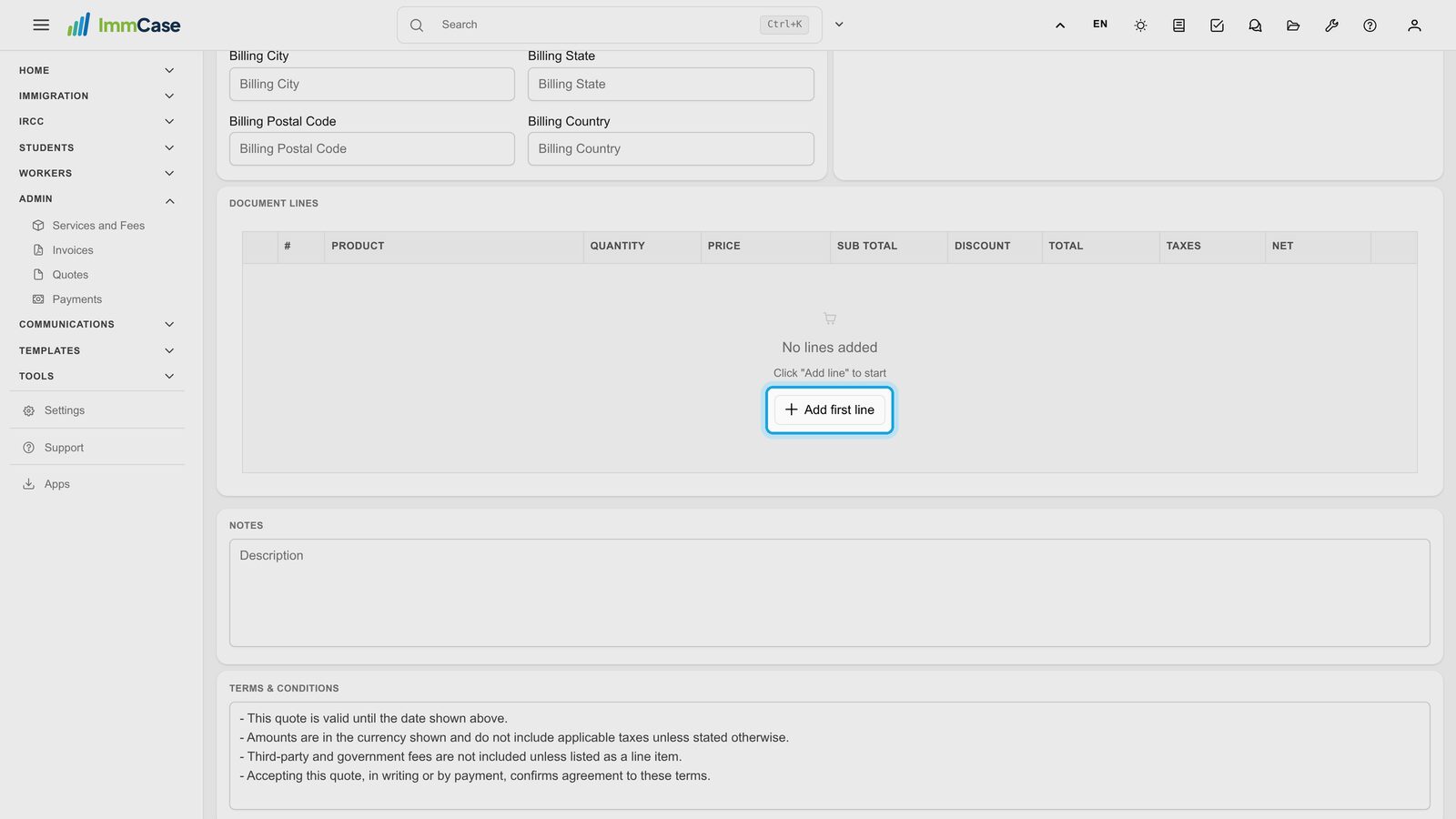This screenshot has height=819, width=1456.
Task: Expand the HOME sidebar section
Action: [97, 70]
